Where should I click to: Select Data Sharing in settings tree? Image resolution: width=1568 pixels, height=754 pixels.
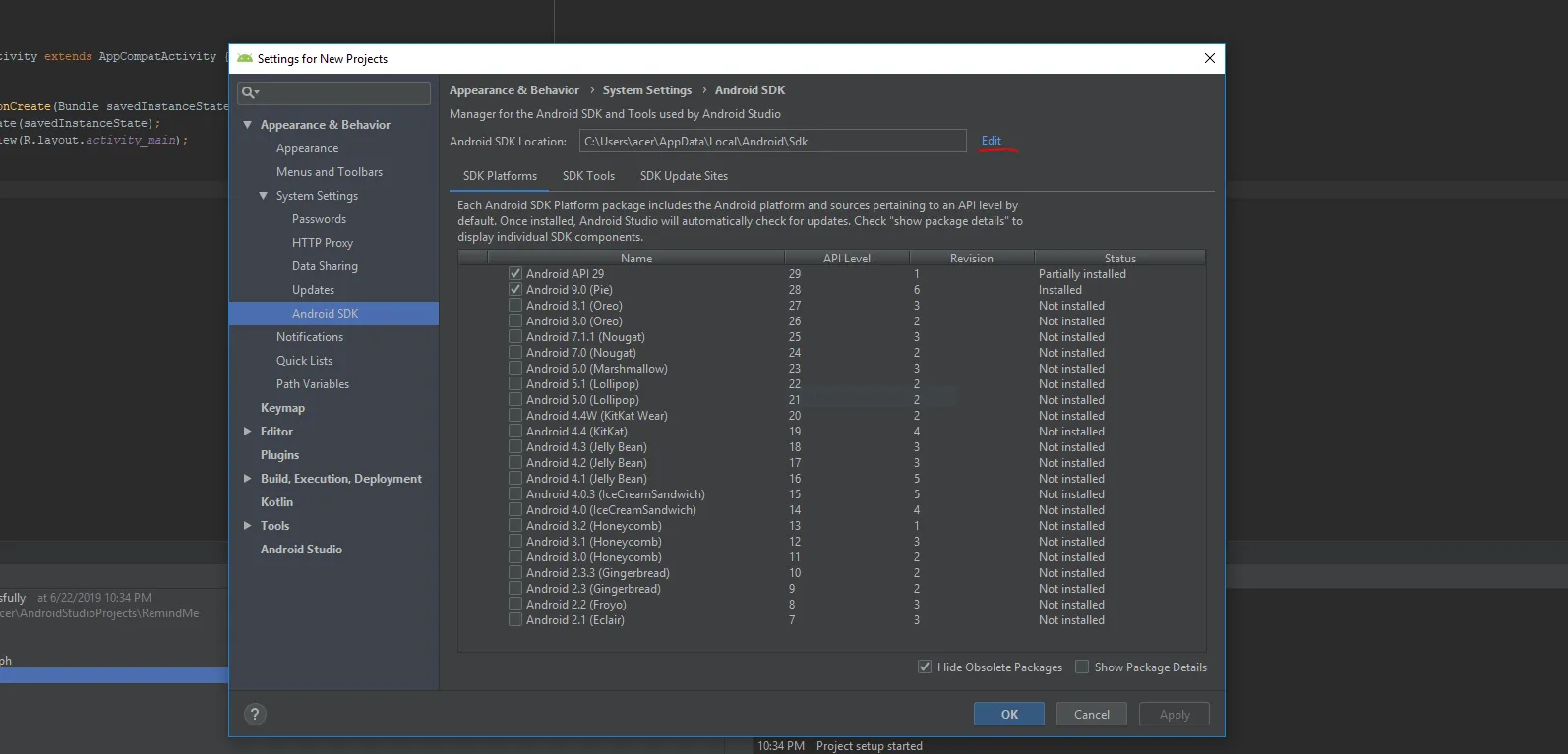point(325,266)
